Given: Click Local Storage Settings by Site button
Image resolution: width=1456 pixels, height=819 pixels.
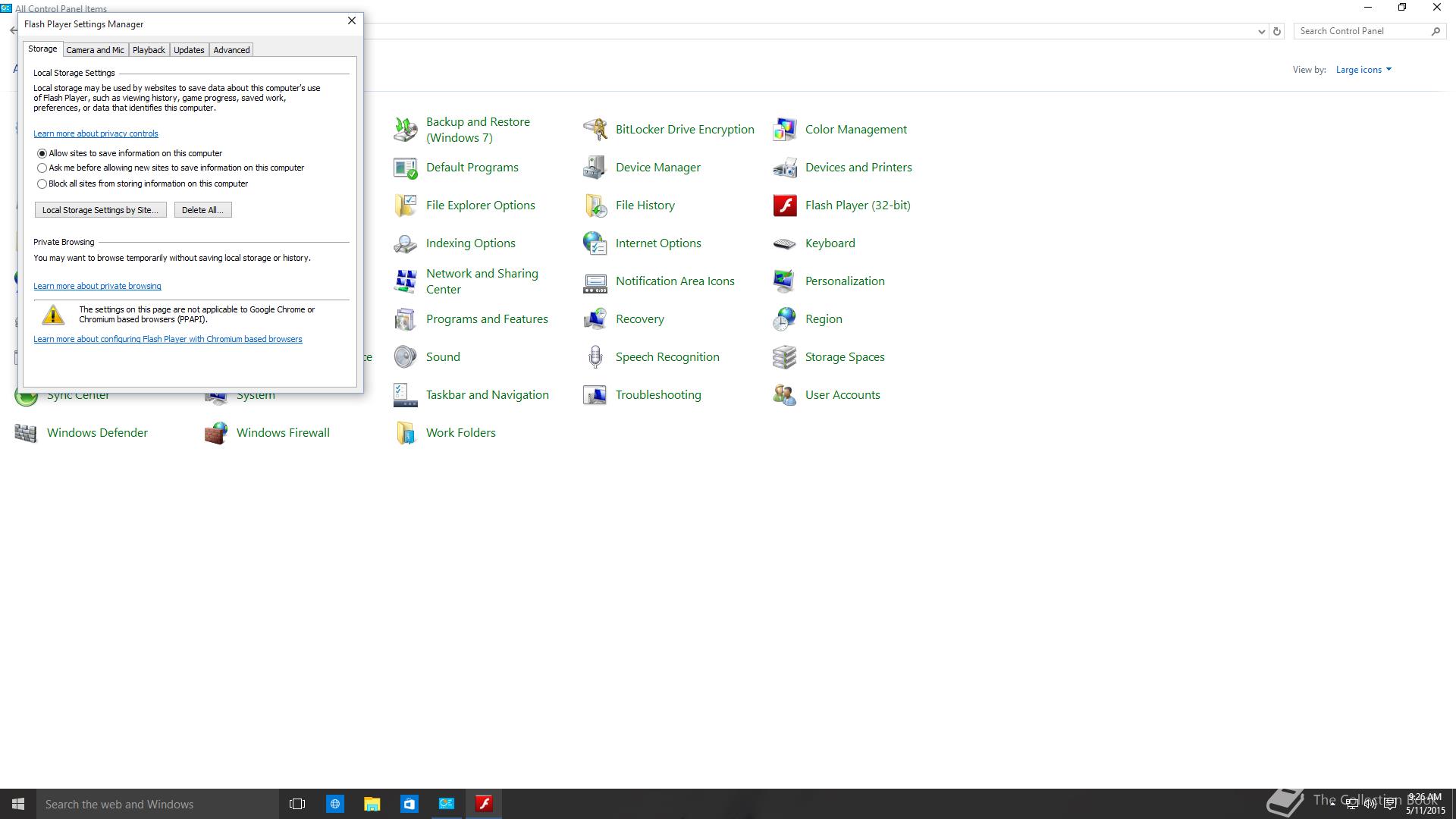Looking at the screenshot, I should [100, 210].
